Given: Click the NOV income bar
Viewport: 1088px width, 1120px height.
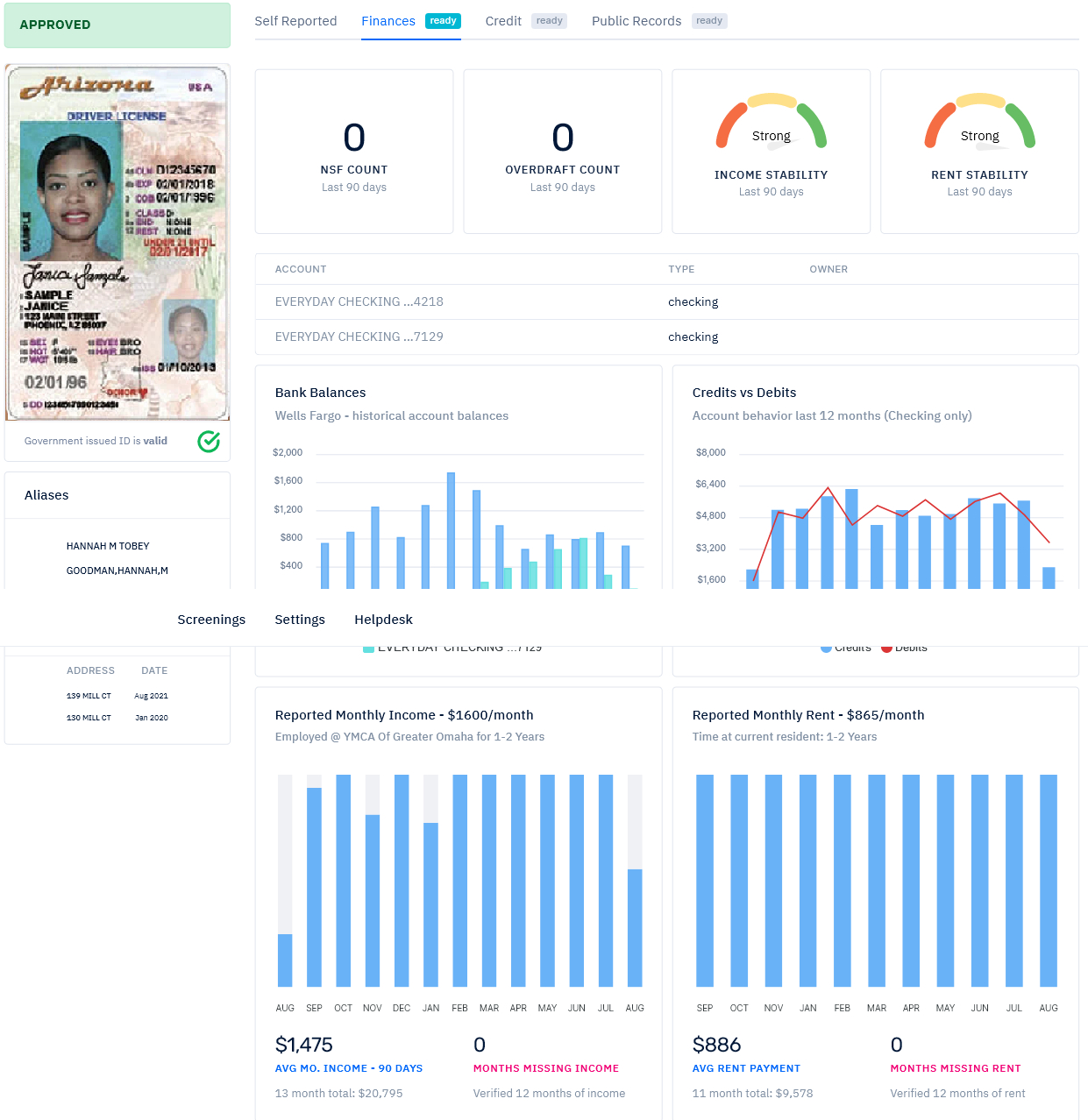Looking at the screenshot, I should (x=373, y=901).
